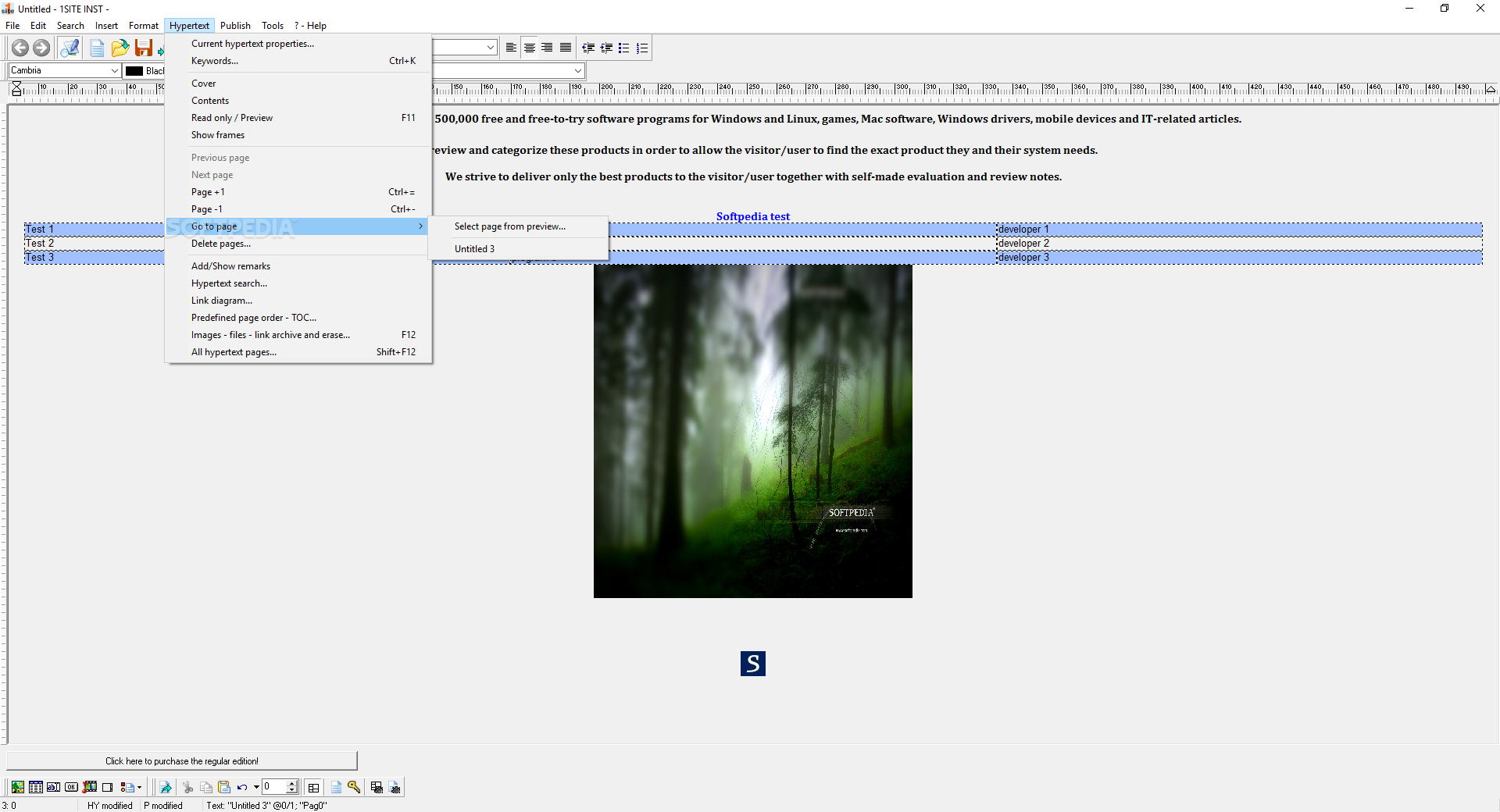This screenshot has height=812, width=1500.
Task: Increase indent with indent icon
Action: [x=606, y=48]
